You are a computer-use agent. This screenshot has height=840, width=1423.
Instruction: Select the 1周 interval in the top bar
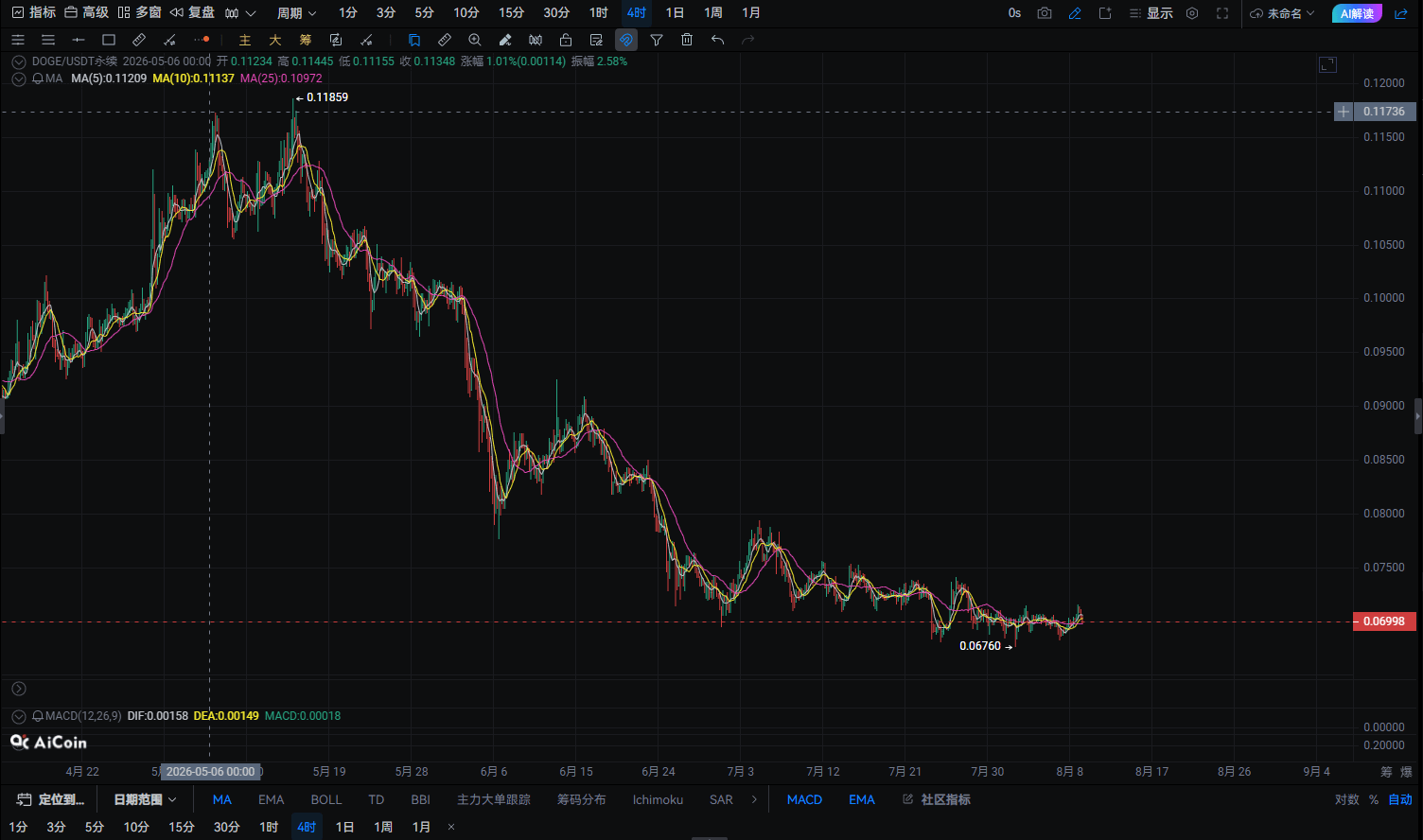pyautogui.click(x=713, y=13)
